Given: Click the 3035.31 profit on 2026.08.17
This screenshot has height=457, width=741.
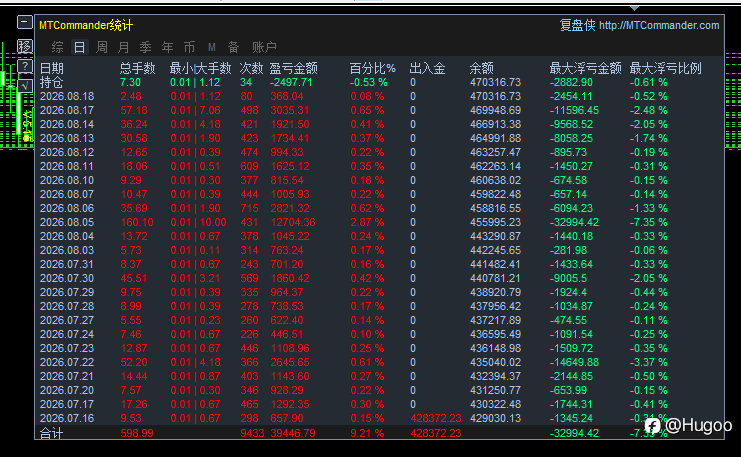Looking at the screenshot, I should point(290,110).
